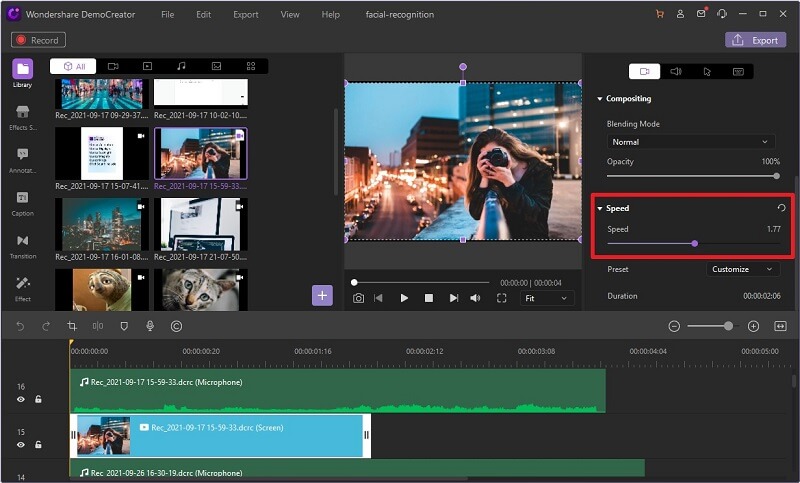Switch to the All library tab
Screen dimensions: 800x483
click(74, 66)
